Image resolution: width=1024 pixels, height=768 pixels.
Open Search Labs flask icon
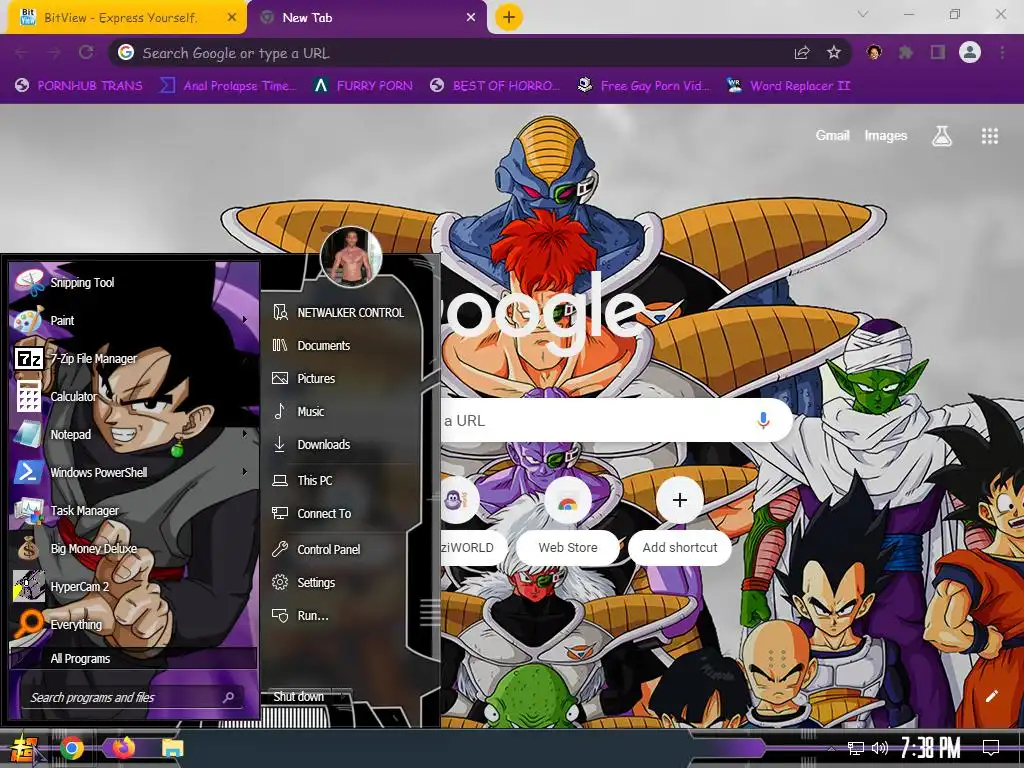(941, 136)
